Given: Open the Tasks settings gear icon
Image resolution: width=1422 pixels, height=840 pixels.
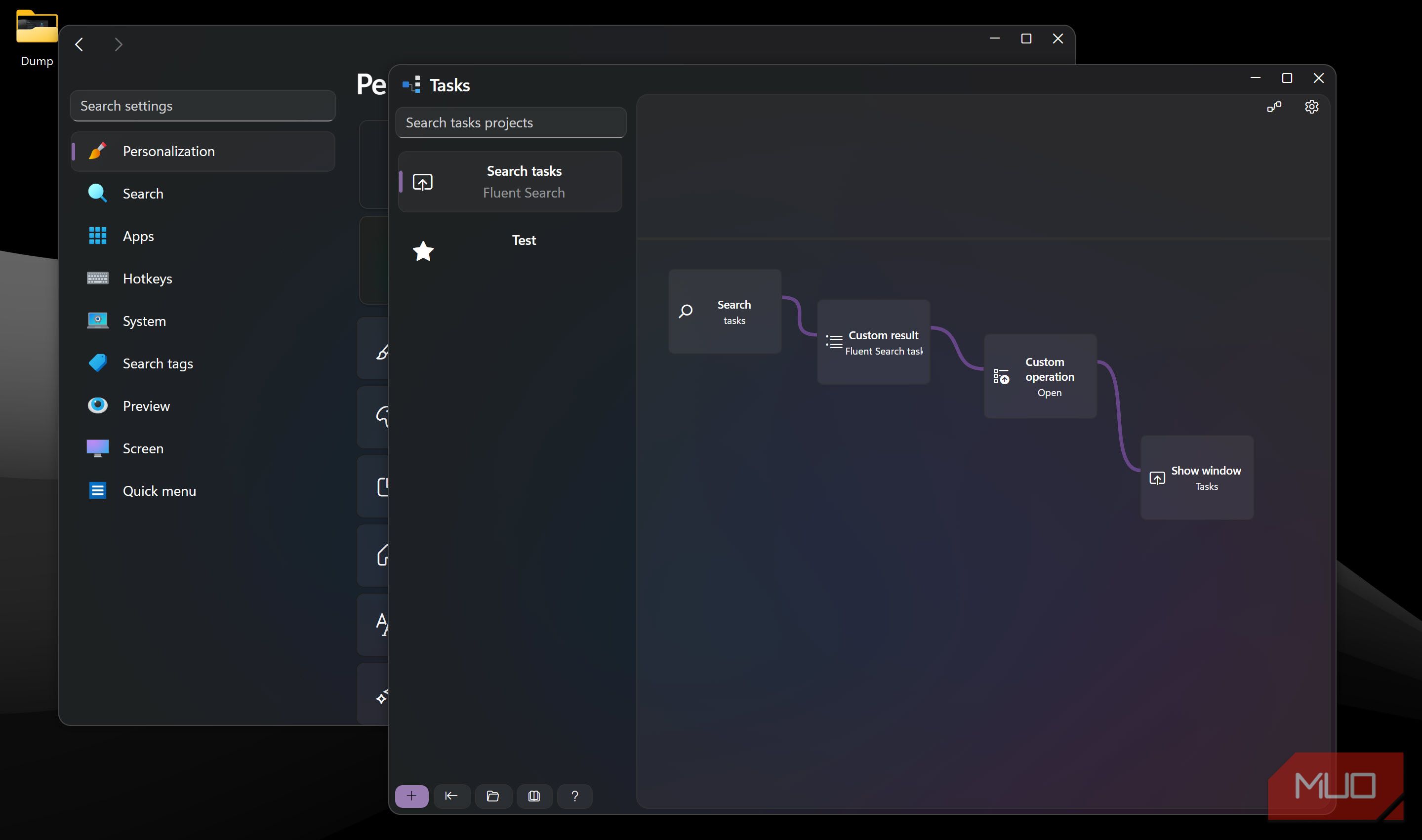Looking at the screenshot, I should point(1312,106).
